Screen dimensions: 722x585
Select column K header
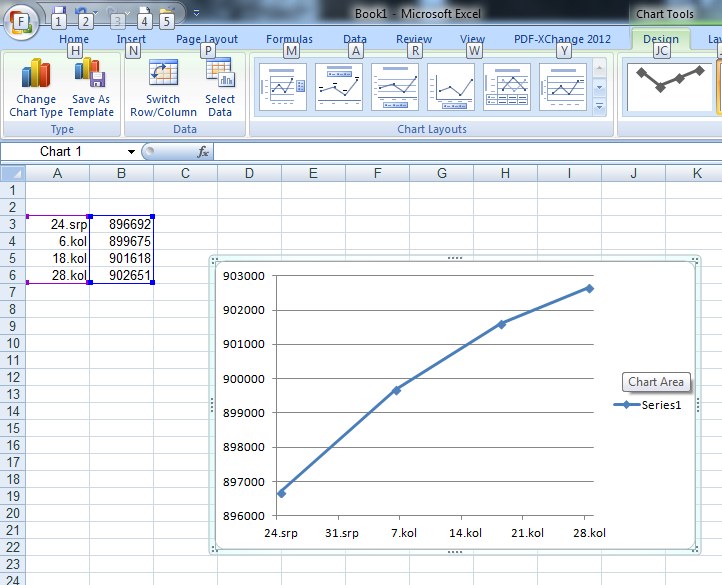pyautogui.click(x=697, y=173)
